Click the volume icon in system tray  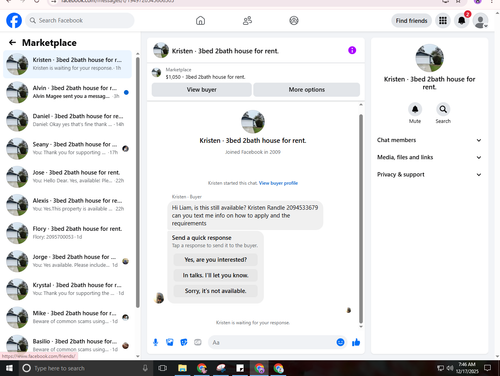click(x=450, y=368)
